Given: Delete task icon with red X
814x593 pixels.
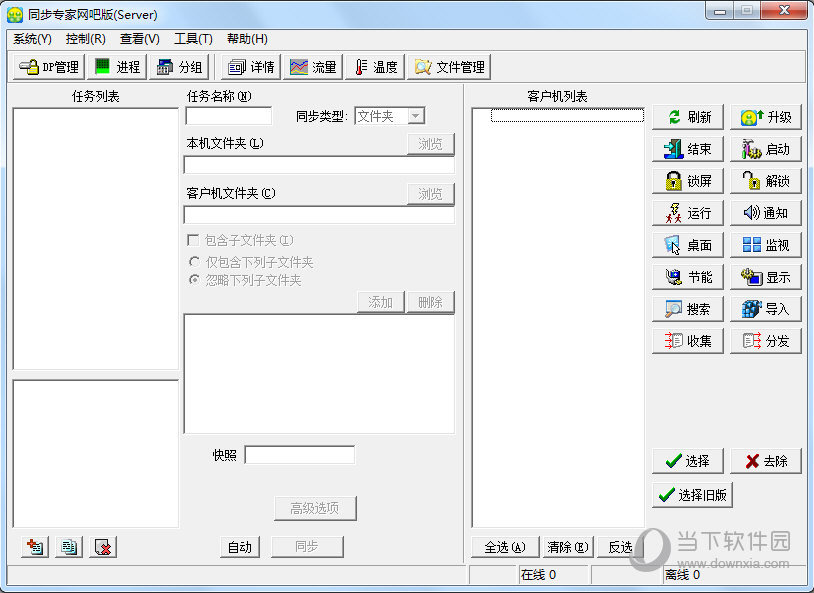Looking at the screenshot, I should (103, 547).
